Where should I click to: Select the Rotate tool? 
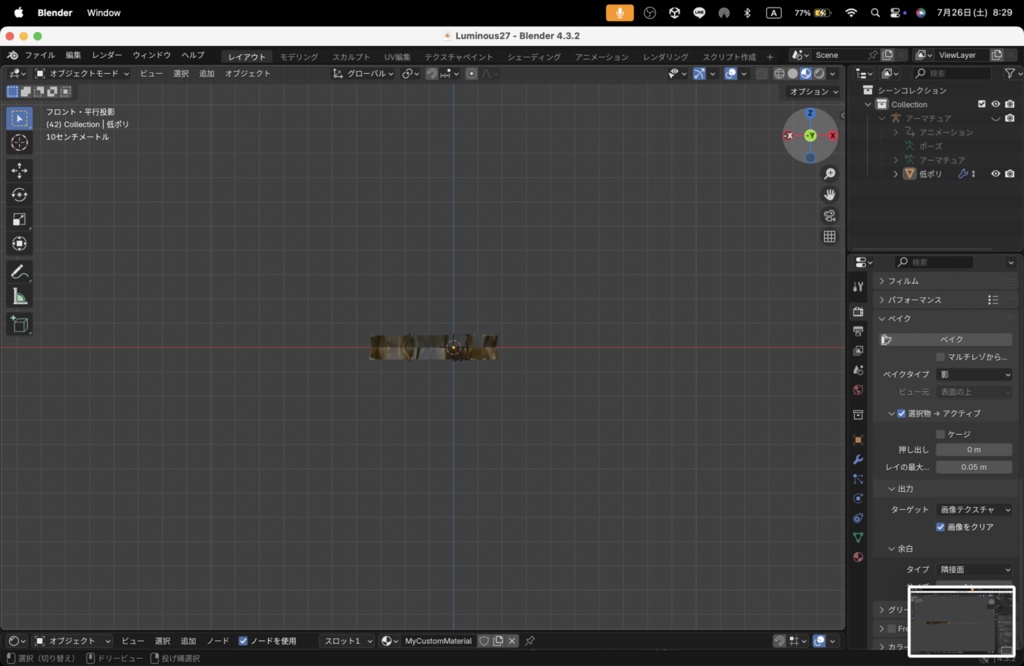tap(19, 195)
